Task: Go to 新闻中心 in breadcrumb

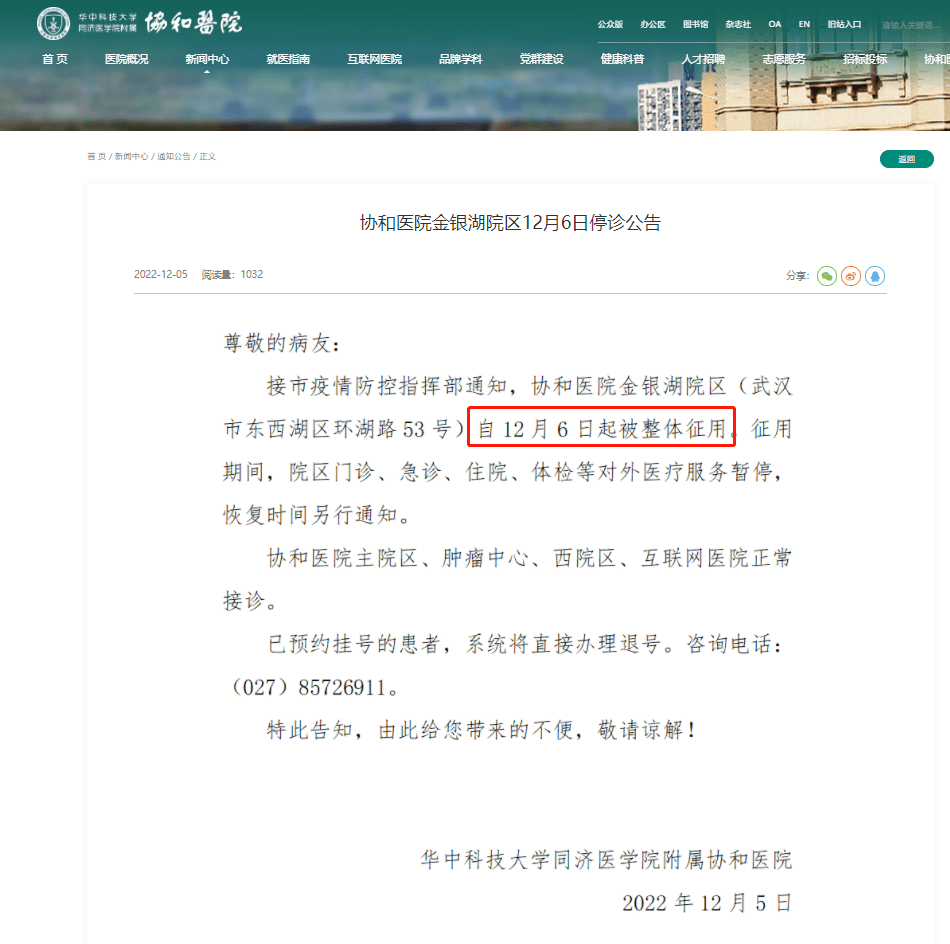Action: tap(131, 156)
